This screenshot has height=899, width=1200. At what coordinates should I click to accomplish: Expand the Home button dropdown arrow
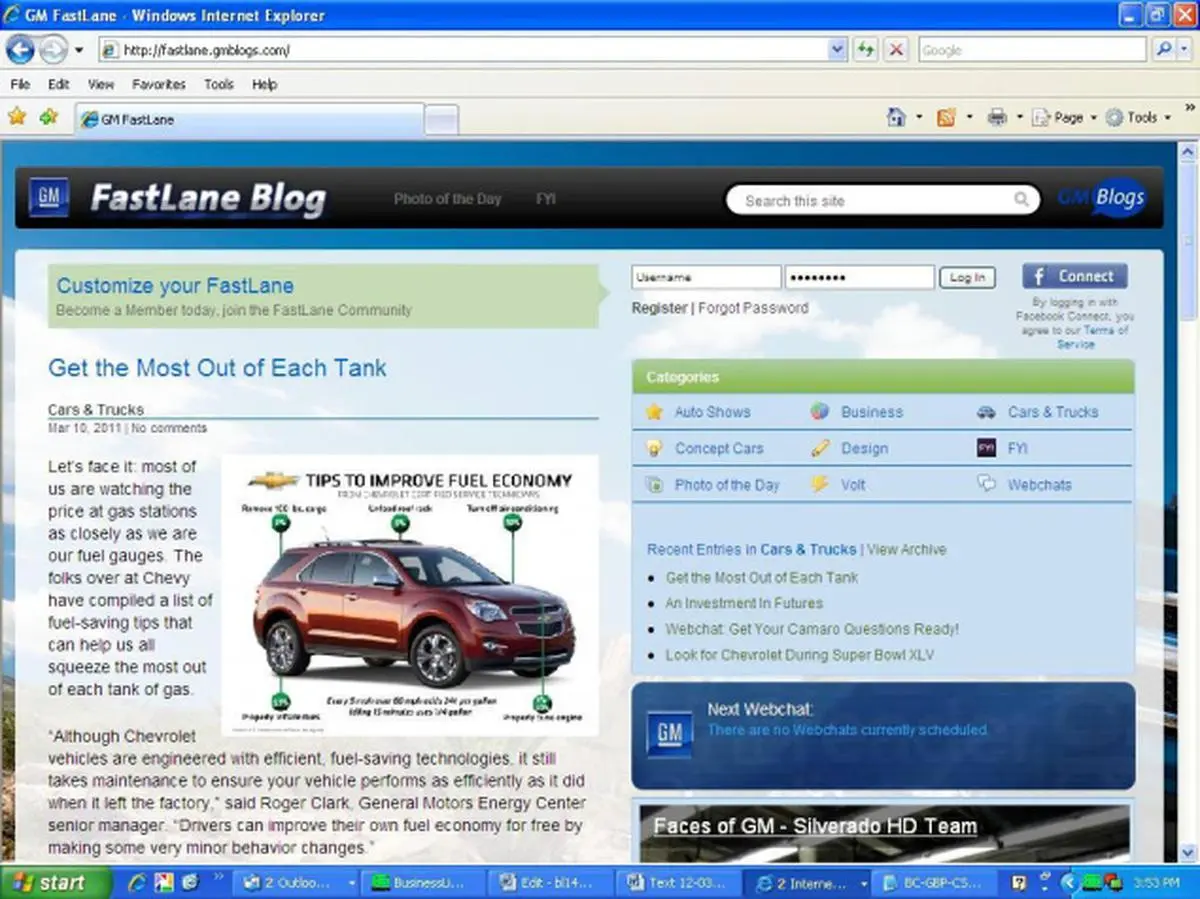coord(919,117)
